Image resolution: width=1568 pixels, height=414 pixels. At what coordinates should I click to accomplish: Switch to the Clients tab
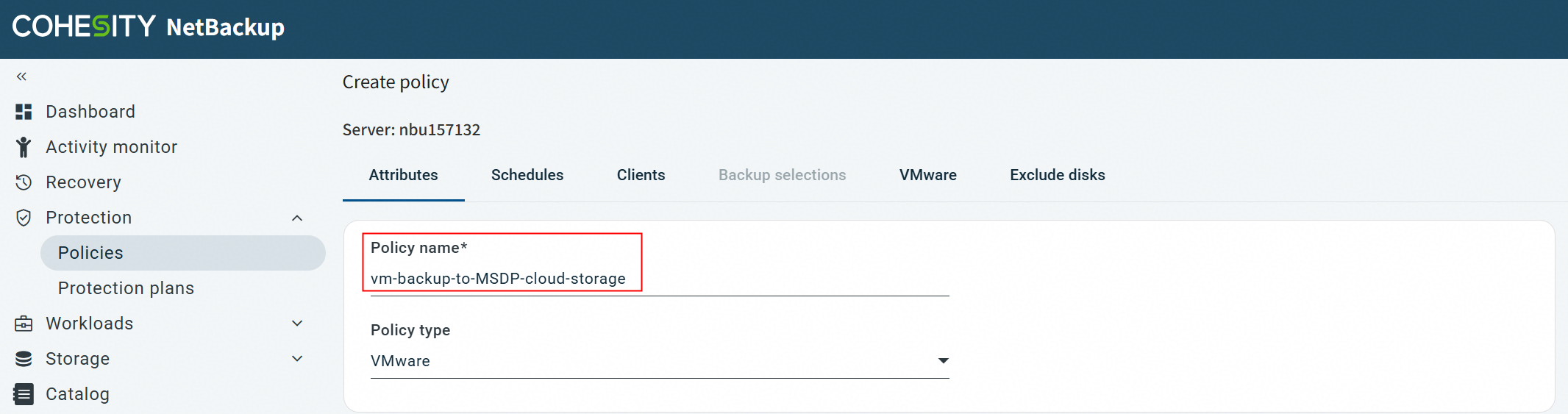[641, 175]
